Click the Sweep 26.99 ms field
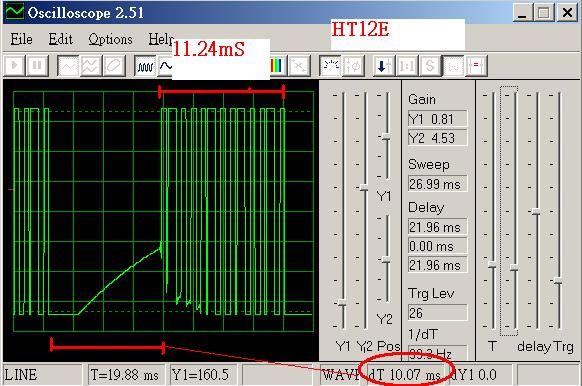This screenshot has height=386, width=582. click(438, 184)
